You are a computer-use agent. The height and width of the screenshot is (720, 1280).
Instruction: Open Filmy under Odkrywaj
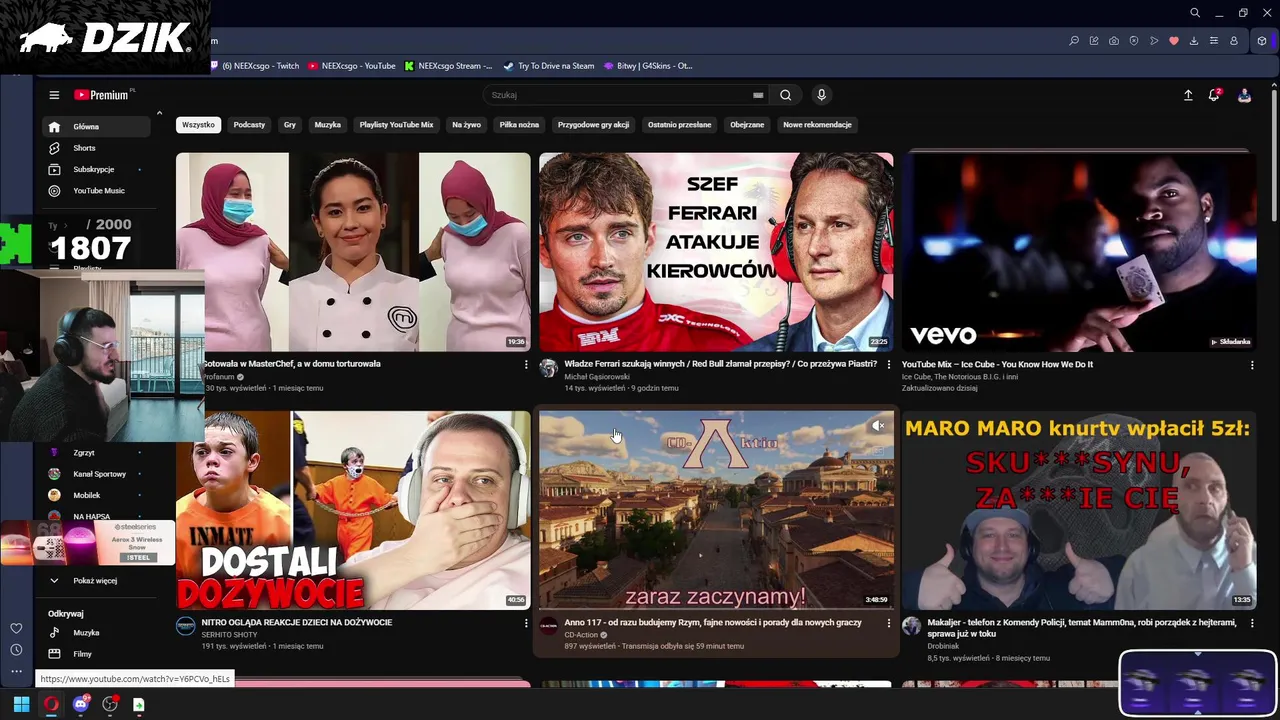tap(97, 654)
